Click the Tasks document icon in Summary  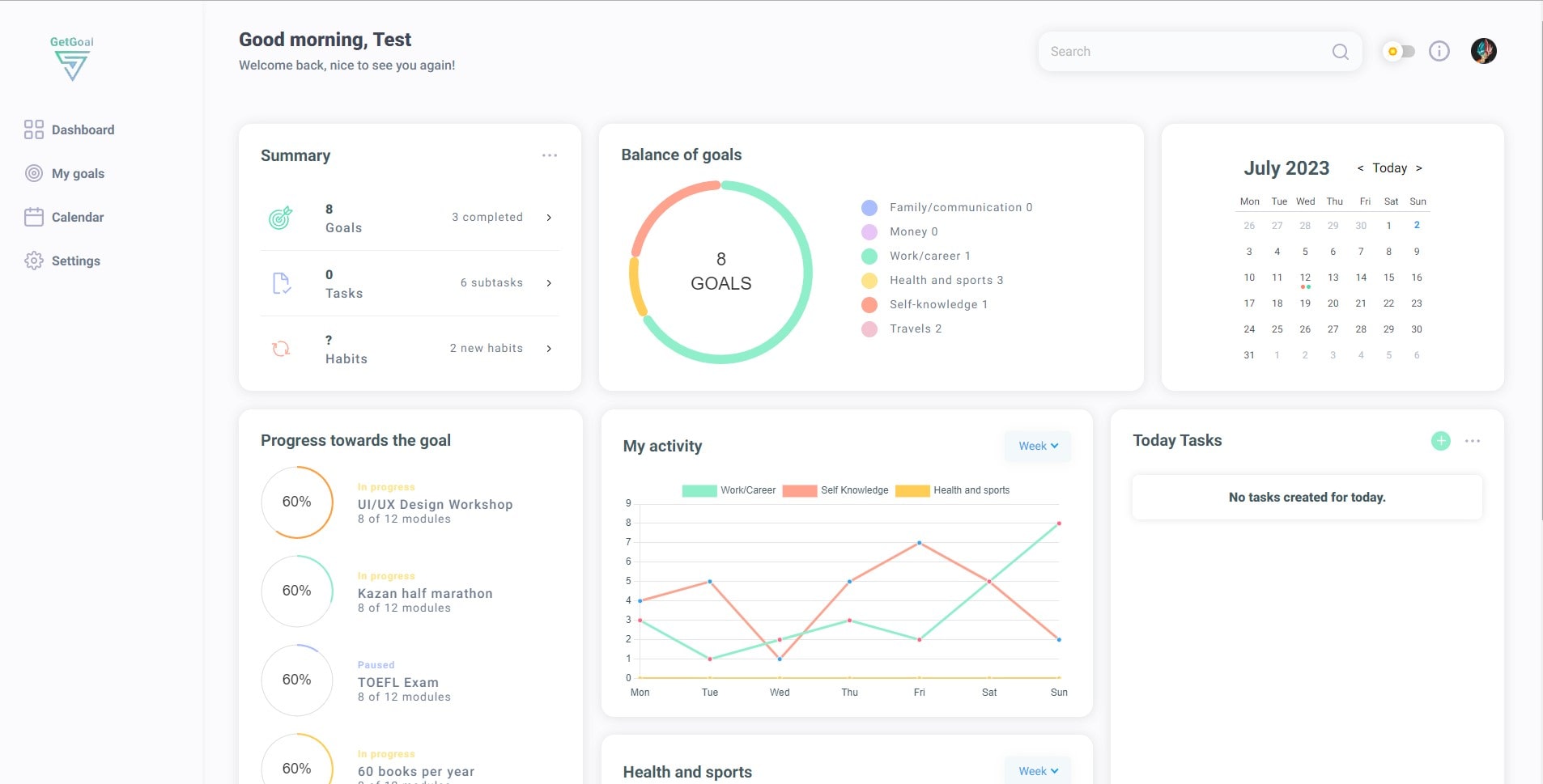click(x=281, y=283)
